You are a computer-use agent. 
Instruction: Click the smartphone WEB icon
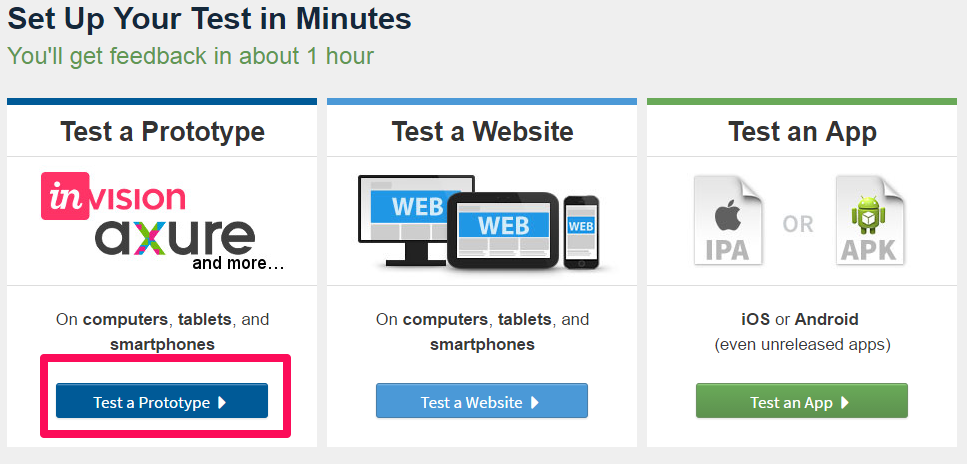pos(581,232)
